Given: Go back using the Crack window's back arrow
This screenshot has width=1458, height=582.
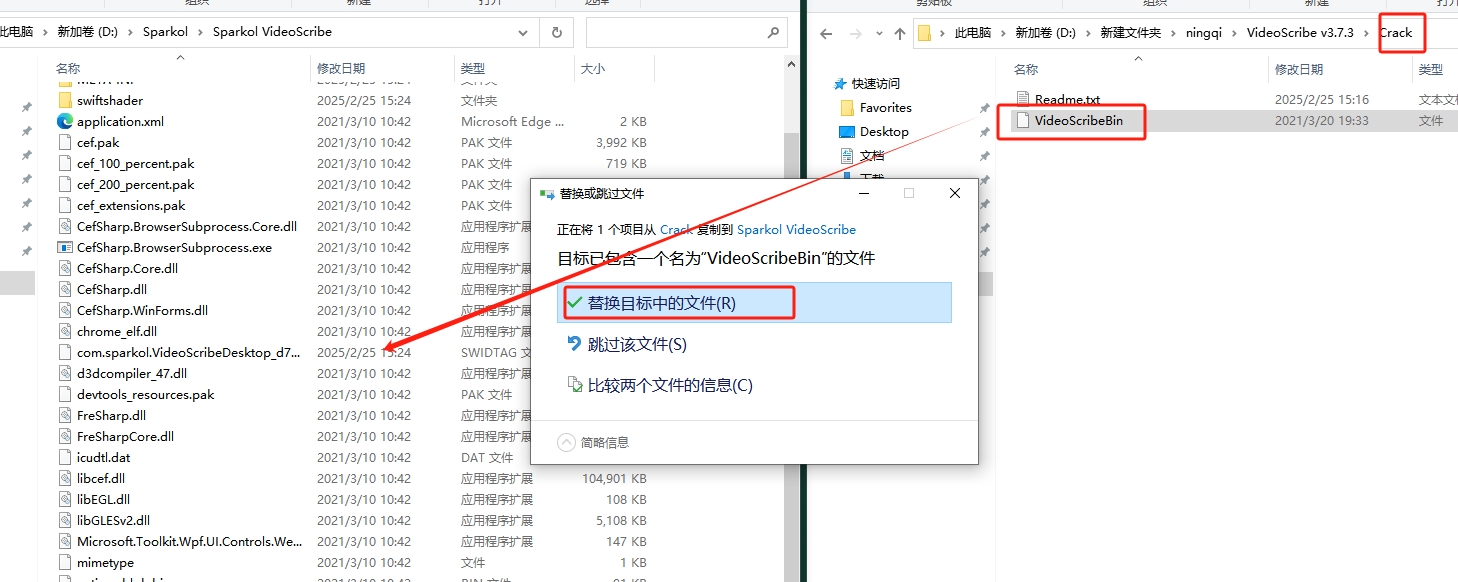Looking at the screenshot, I should (825, 33).
